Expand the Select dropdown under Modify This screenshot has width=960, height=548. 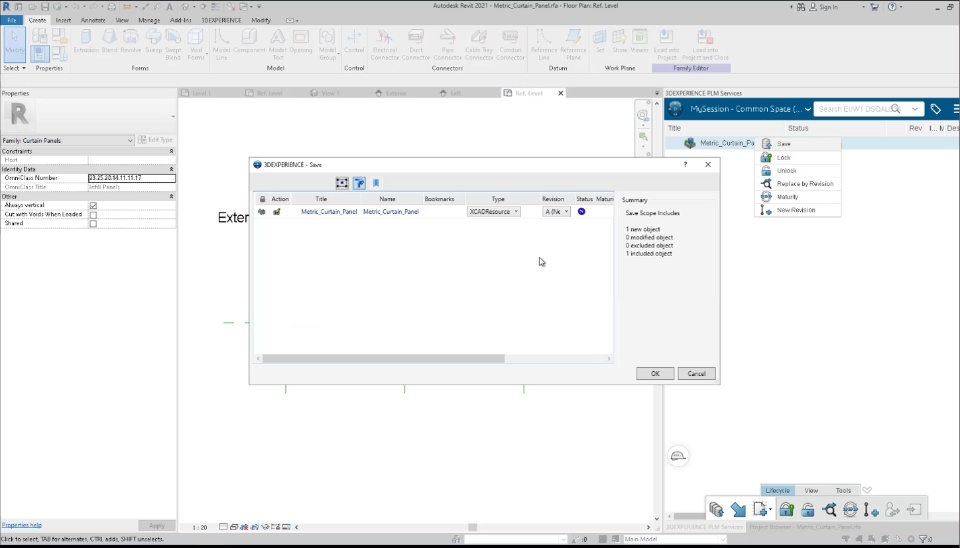15,68
